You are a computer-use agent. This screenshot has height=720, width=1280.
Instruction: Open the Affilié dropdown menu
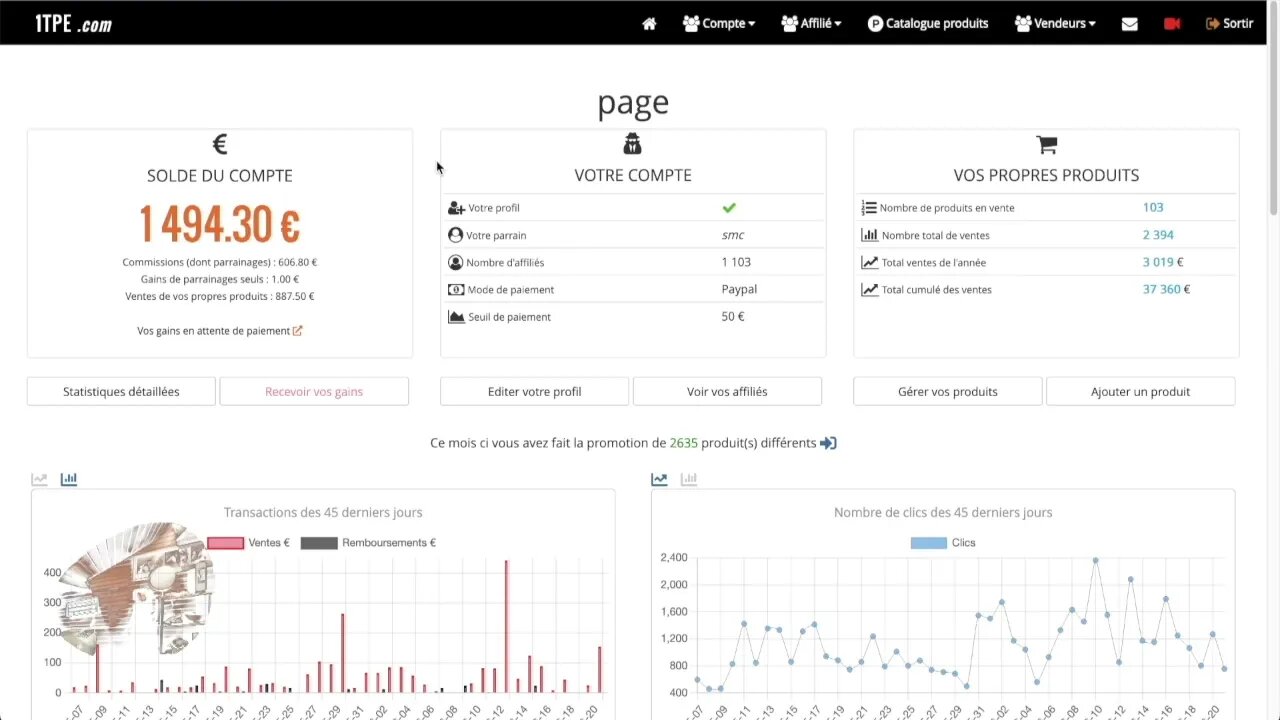pyautogui.click(x=811, y=23)
